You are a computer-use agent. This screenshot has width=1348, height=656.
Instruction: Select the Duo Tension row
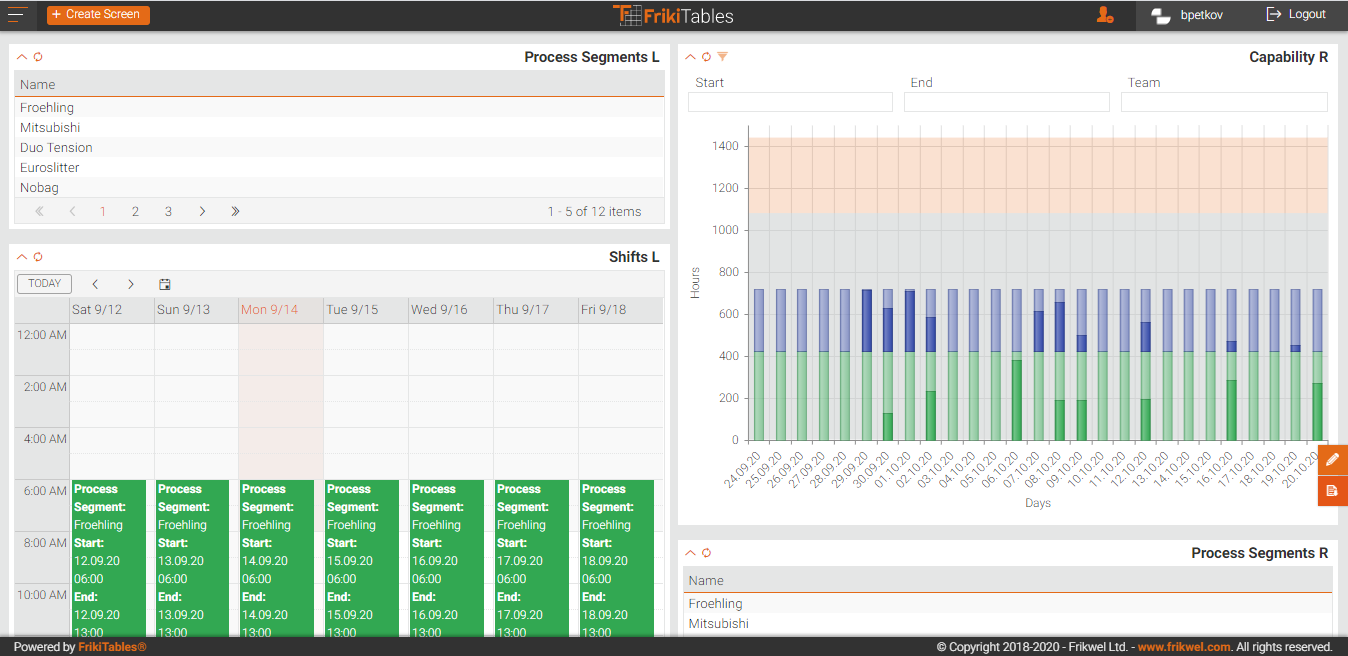(x=56, y=147)
